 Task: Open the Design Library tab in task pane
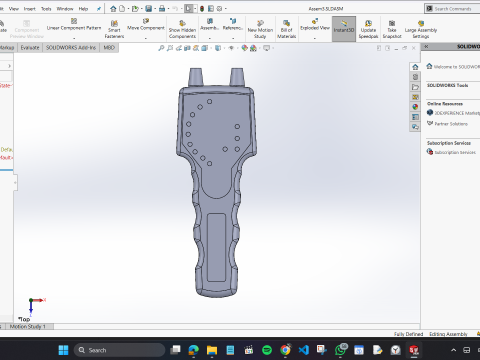[415, 77]
